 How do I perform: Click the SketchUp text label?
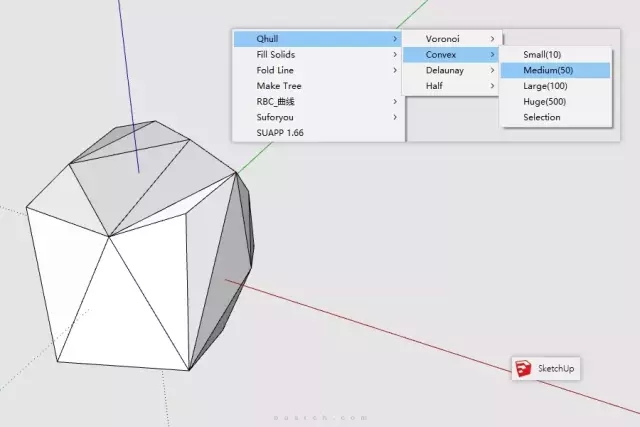click(557, 369)
